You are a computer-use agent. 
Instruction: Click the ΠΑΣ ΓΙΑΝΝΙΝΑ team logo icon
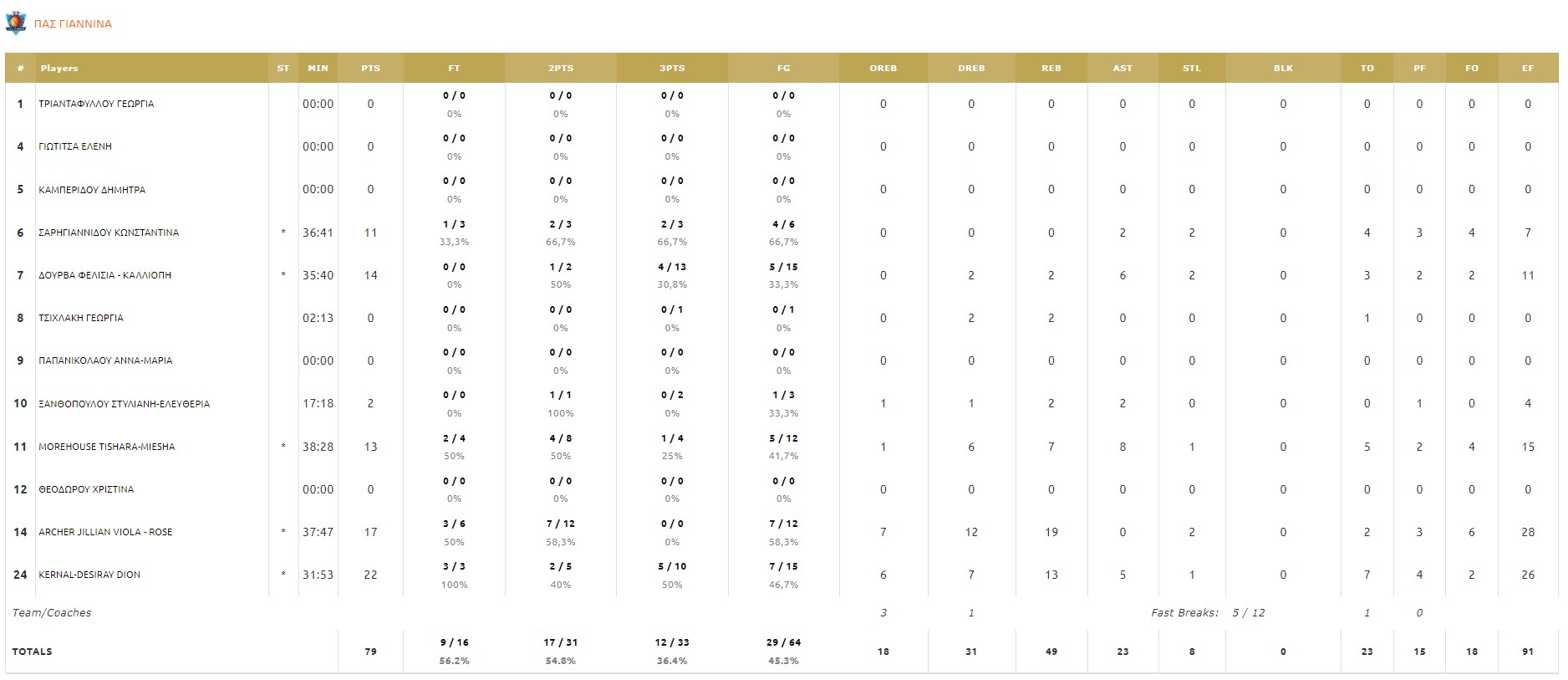click(x=16, y=23)
